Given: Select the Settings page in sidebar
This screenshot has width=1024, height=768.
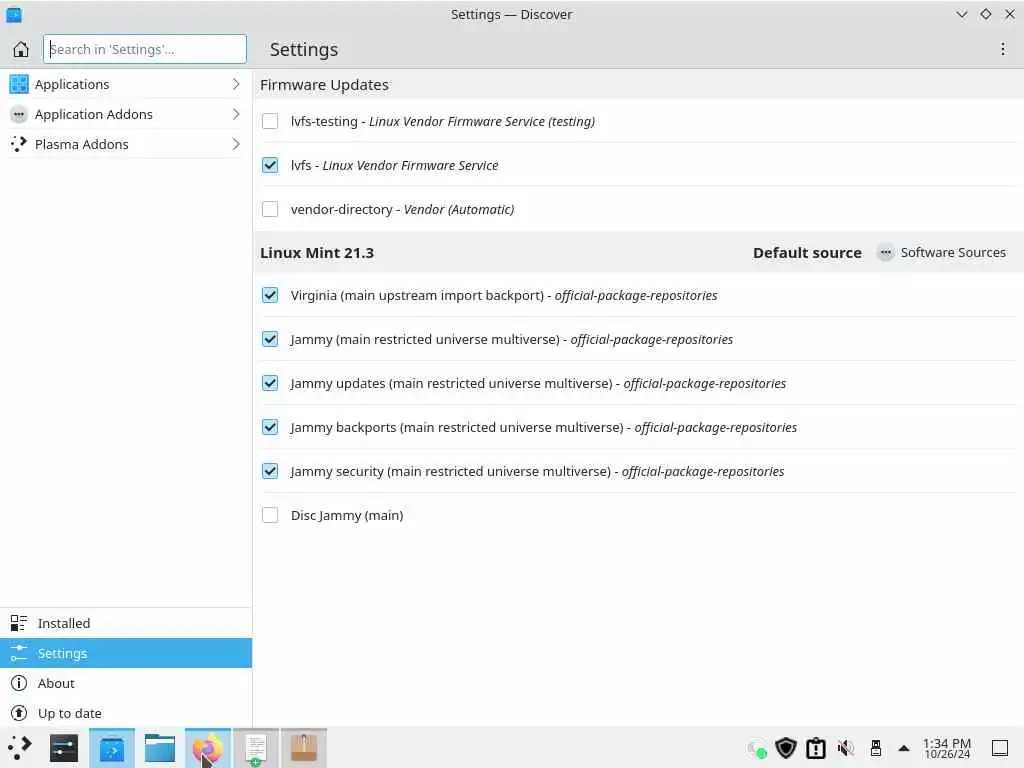Looking at the screenshot, I should point(126,653).
